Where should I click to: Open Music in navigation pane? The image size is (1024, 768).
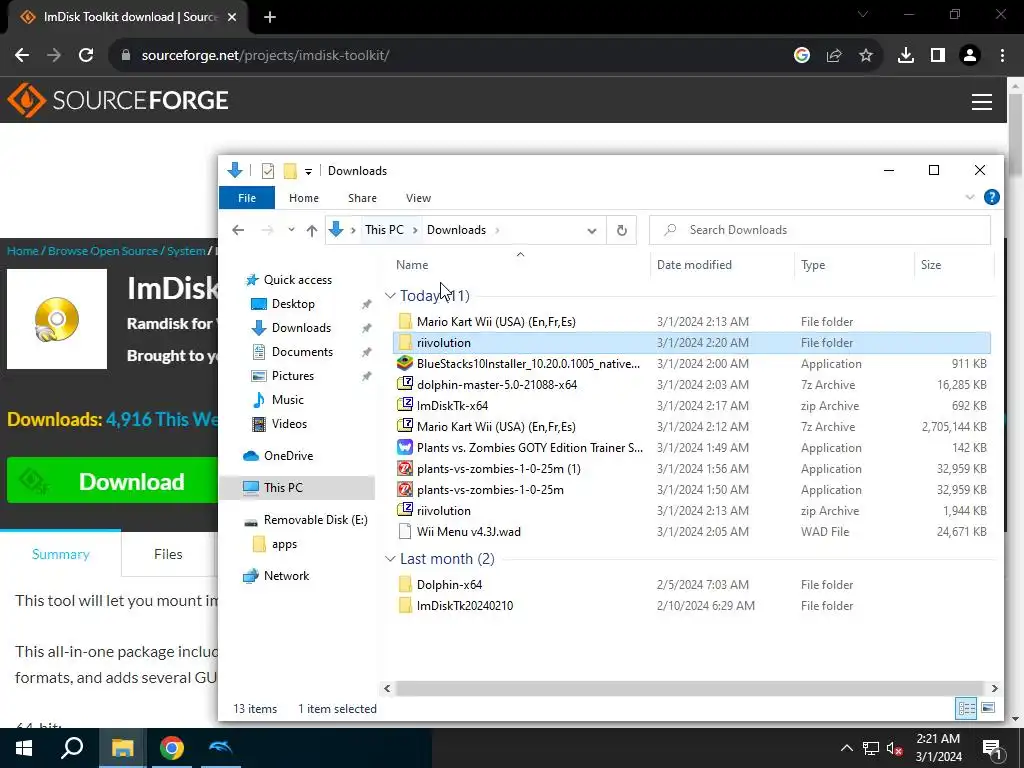point(287,400)
